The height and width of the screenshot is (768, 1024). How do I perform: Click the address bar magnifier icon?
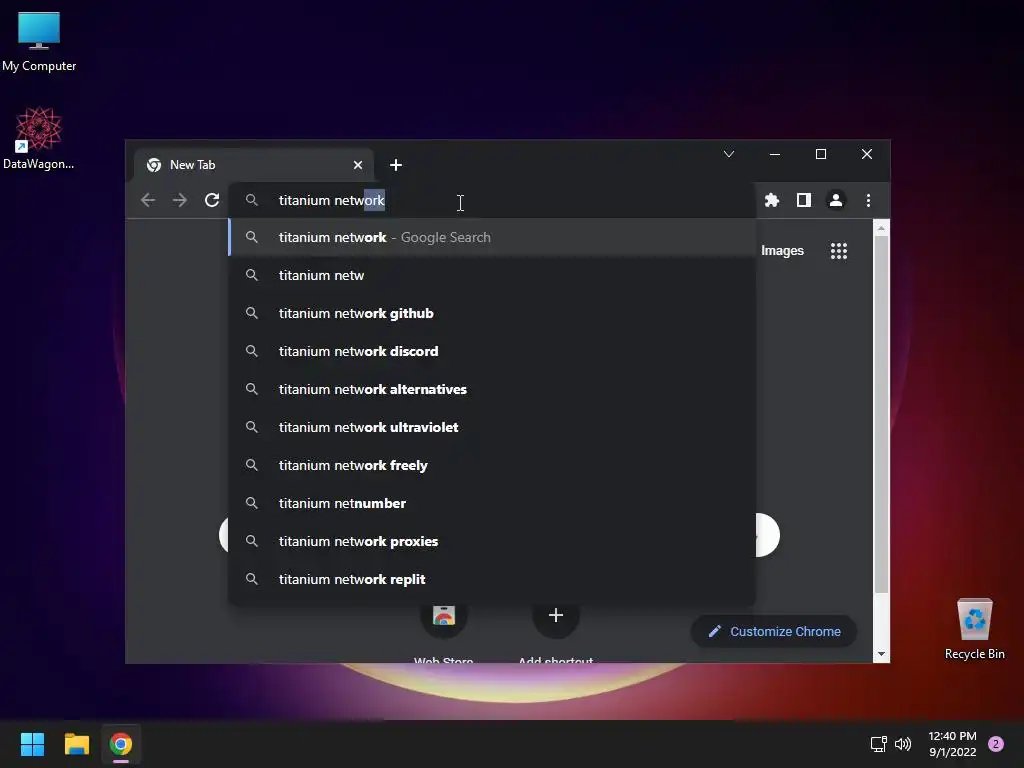coord(251,200)
